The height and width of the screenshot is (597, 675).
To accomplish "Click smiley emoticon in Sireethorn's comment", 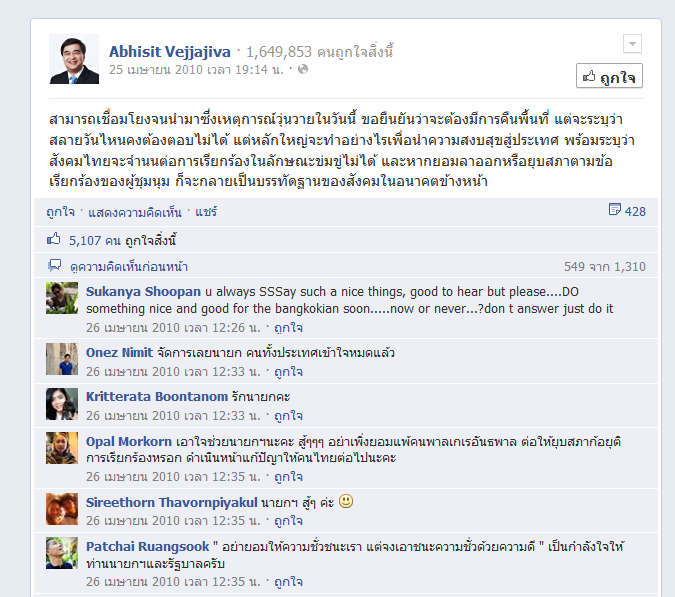I will (x=346, y=501).
